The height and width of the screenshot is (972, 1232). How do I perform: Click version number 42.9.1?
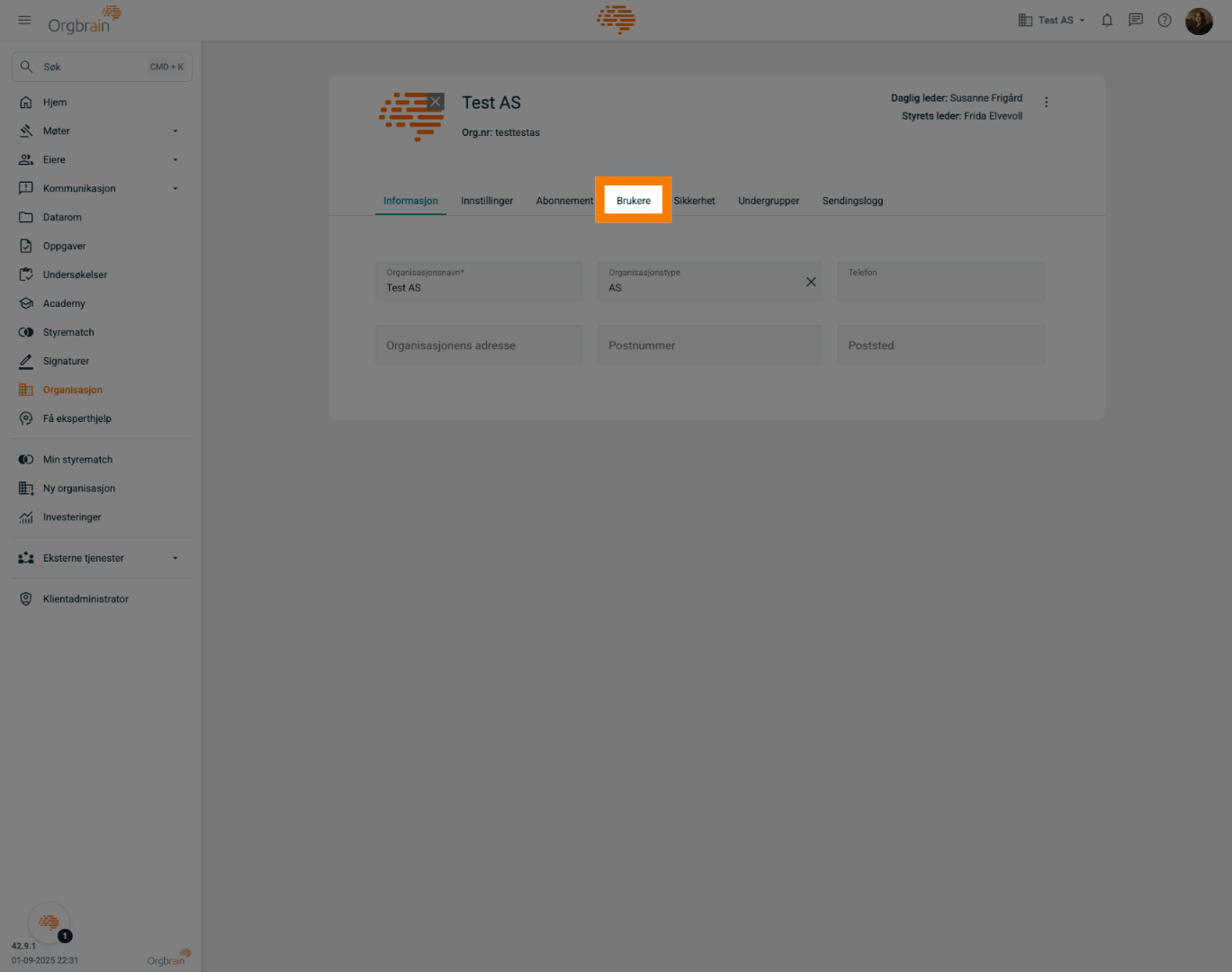(x=23, y=947)
